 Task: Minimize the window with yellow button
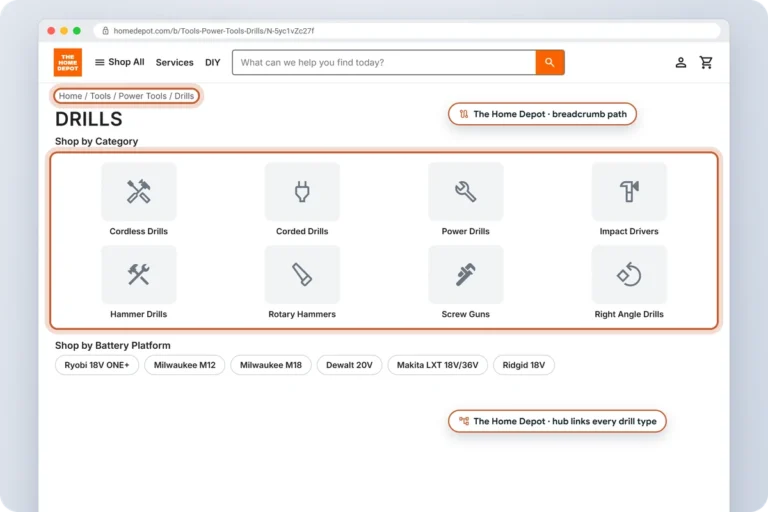pos(64,31)
